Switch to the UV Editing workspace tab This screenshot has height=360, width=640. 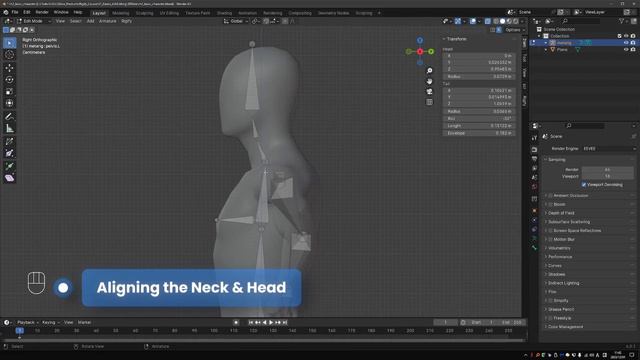click(x=169, y=13)
